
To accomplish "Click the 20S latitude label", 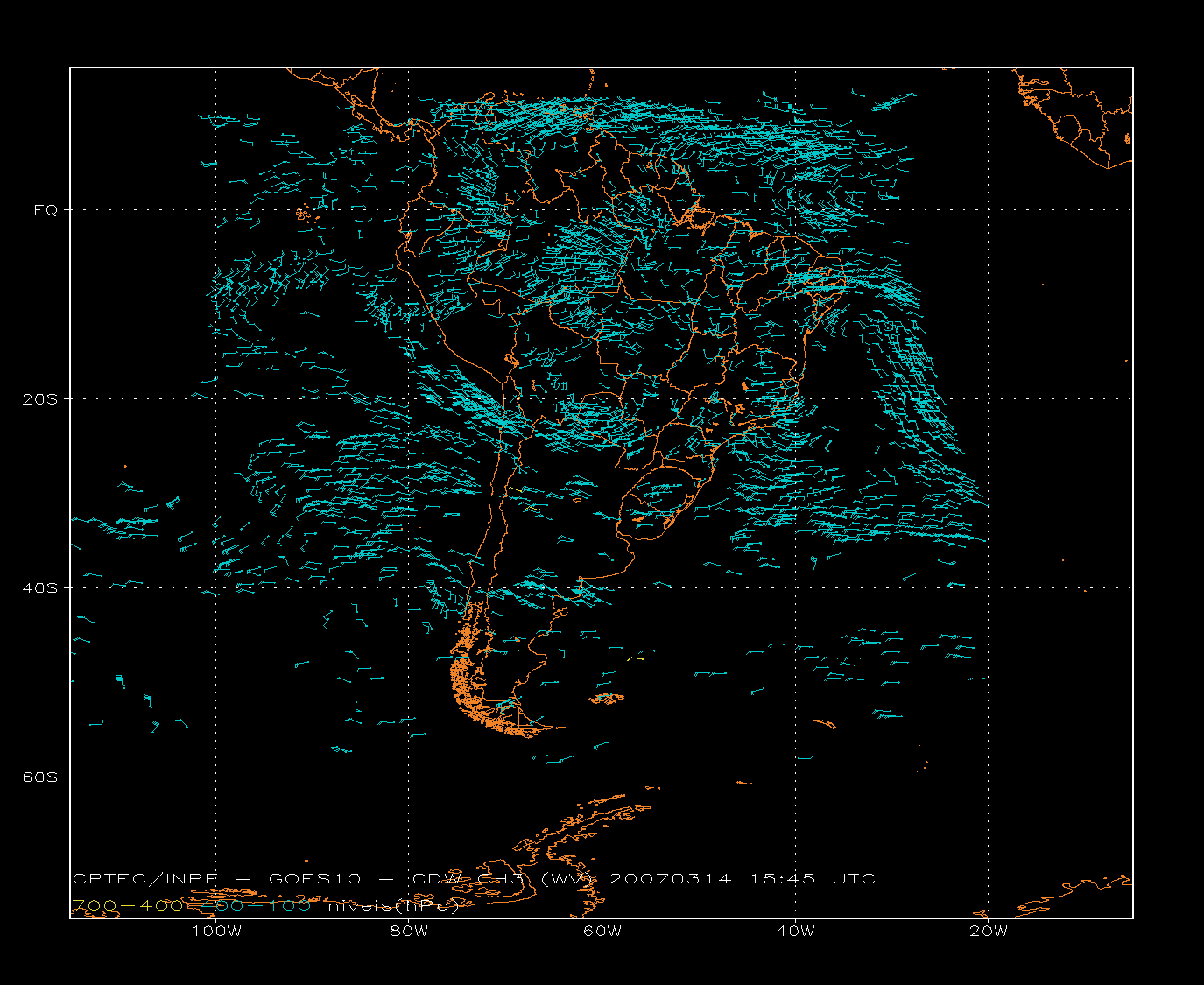I will coord(39,399).
